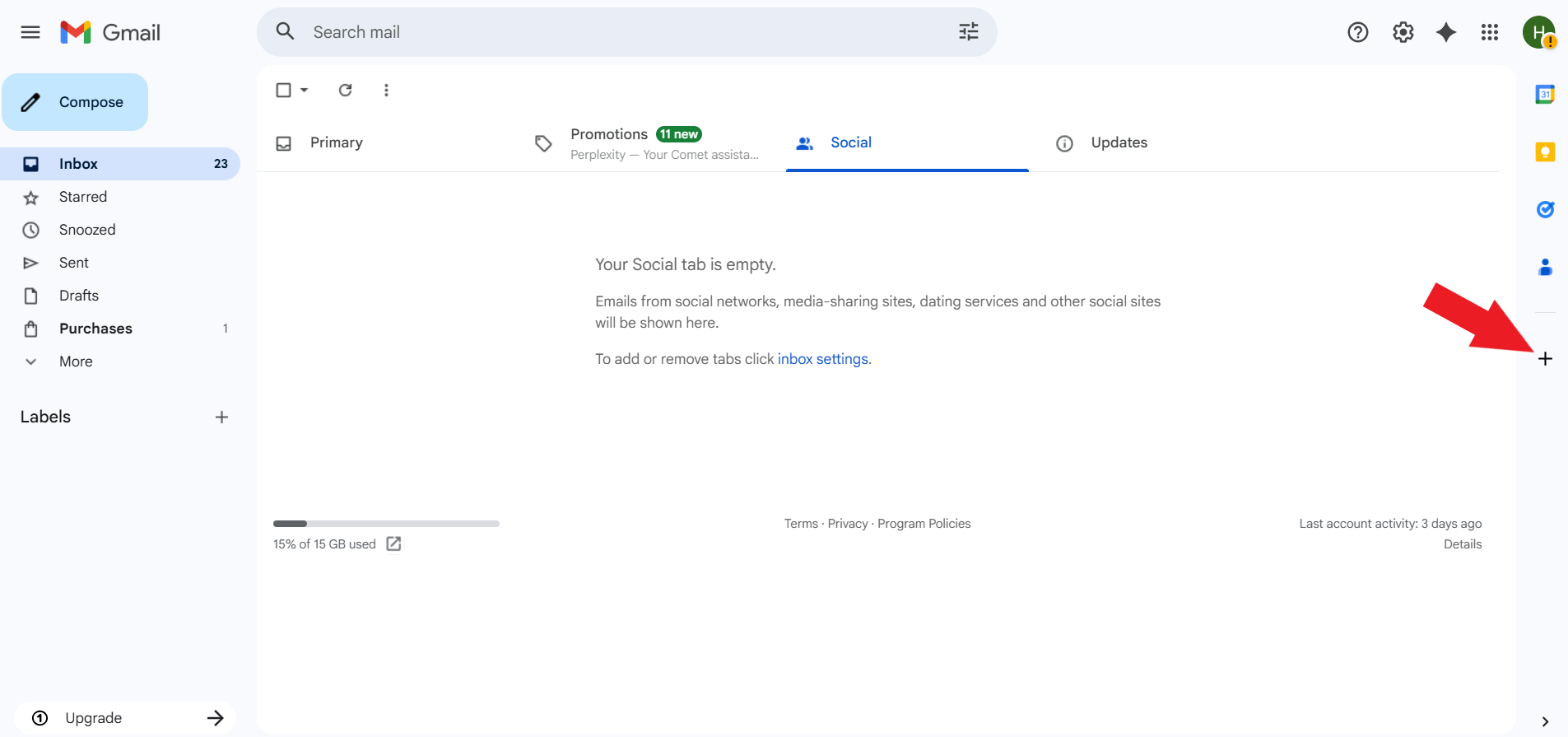Open the Support help icon

click(1357, 32)
